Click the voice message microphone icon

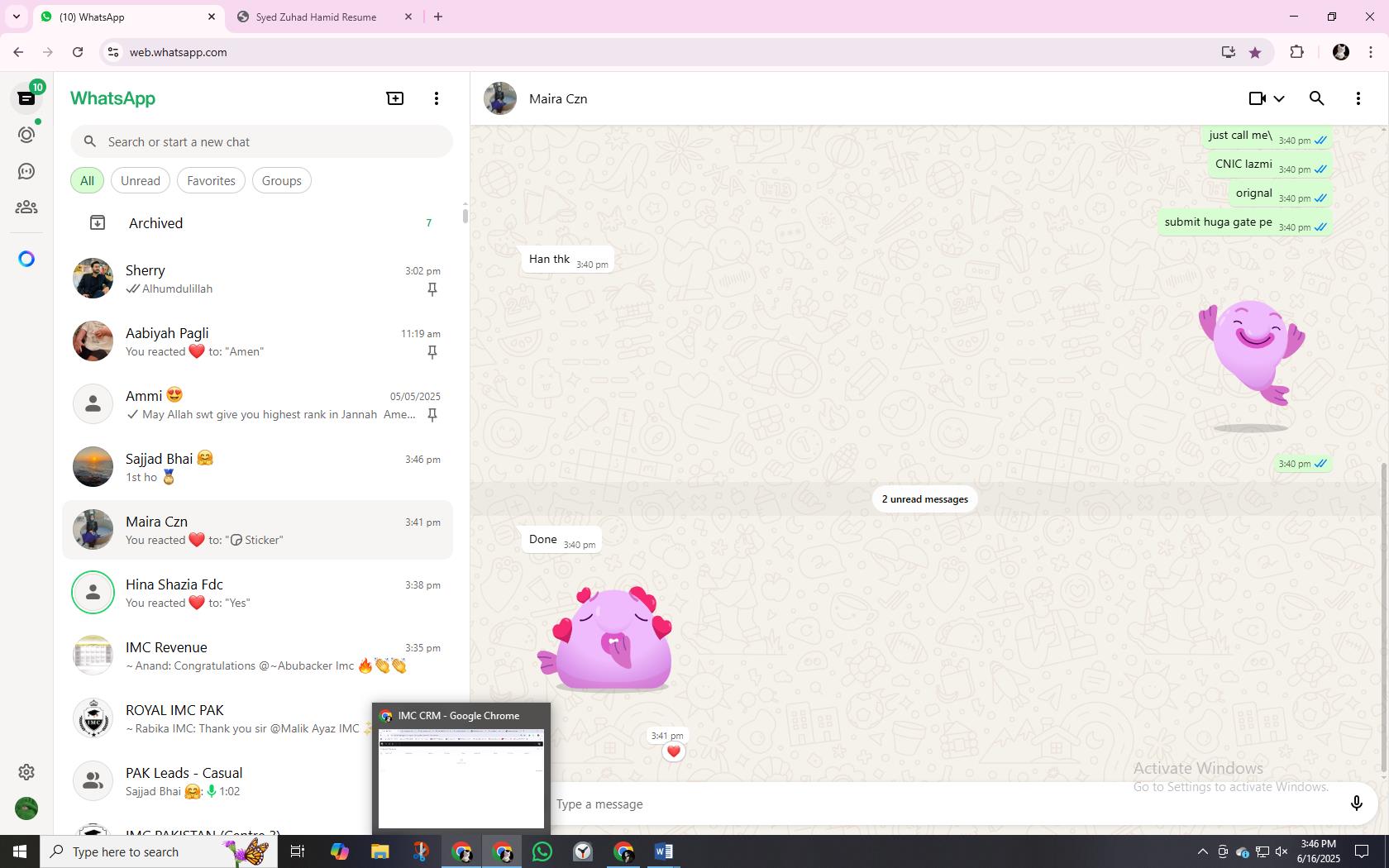pyautogui.click(x=1356, y=804)
